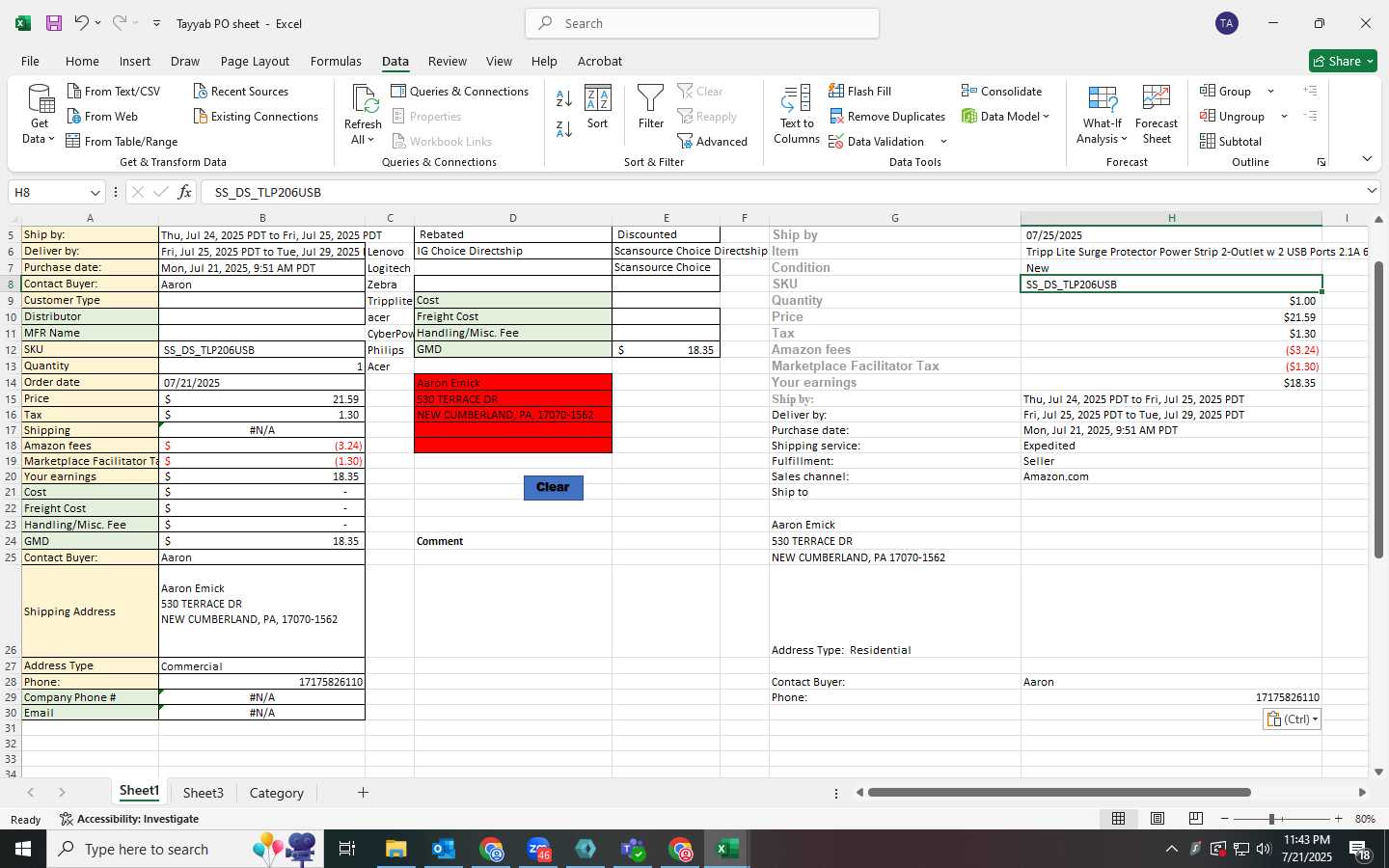Apply Flash Fill
Screen dimensions: 1389x868
click(x=859, y=92)
